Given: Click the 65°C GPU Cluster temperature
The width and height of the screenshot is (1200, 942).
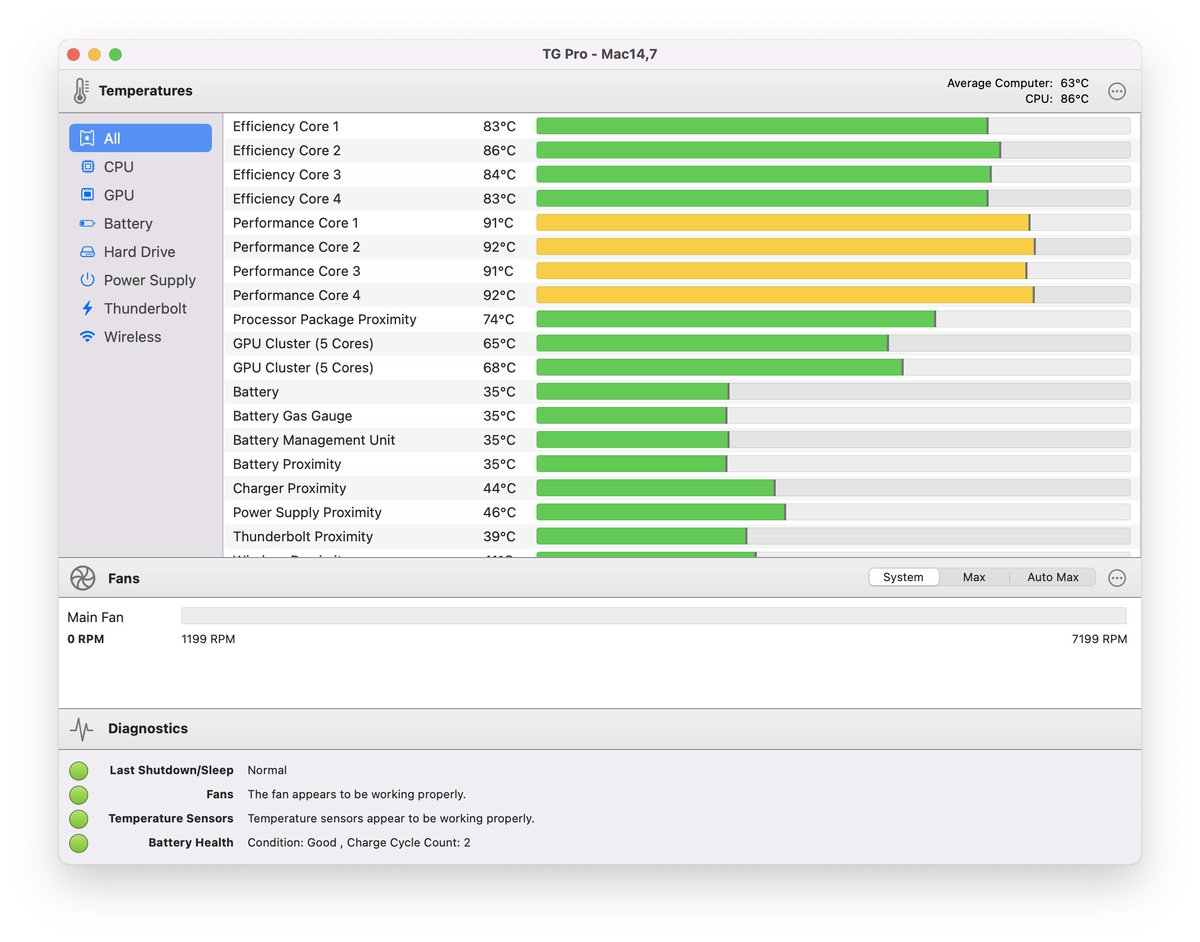Looking at the screenshot, I should [x=499, y=343].
